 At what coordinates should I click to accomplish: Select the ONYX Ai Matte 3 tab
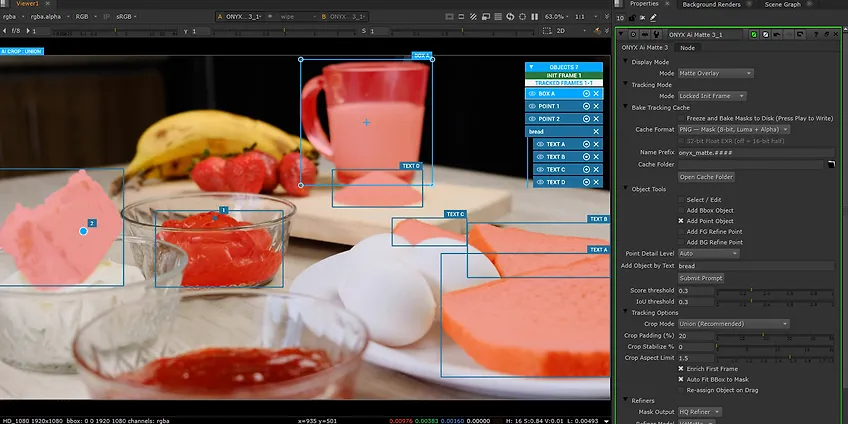coord(645,48)
